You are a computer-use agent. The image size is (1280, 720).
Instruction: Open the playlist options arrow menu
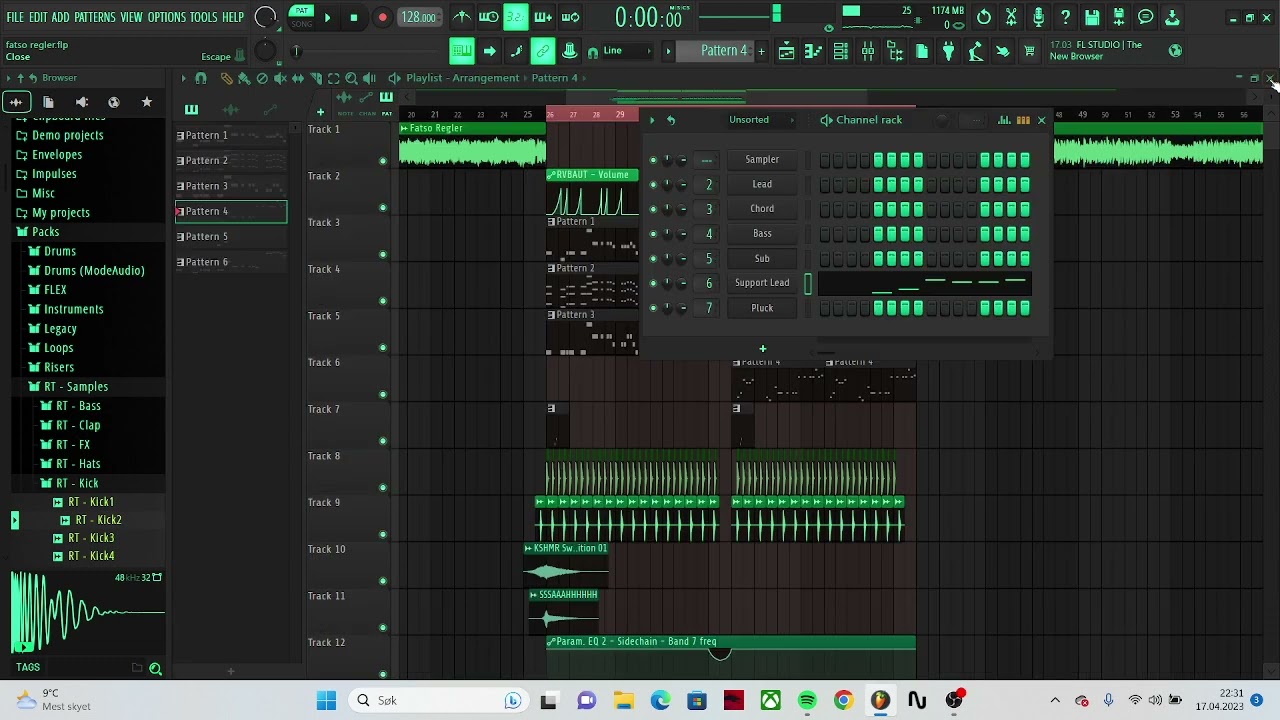(x=183, y=78)
